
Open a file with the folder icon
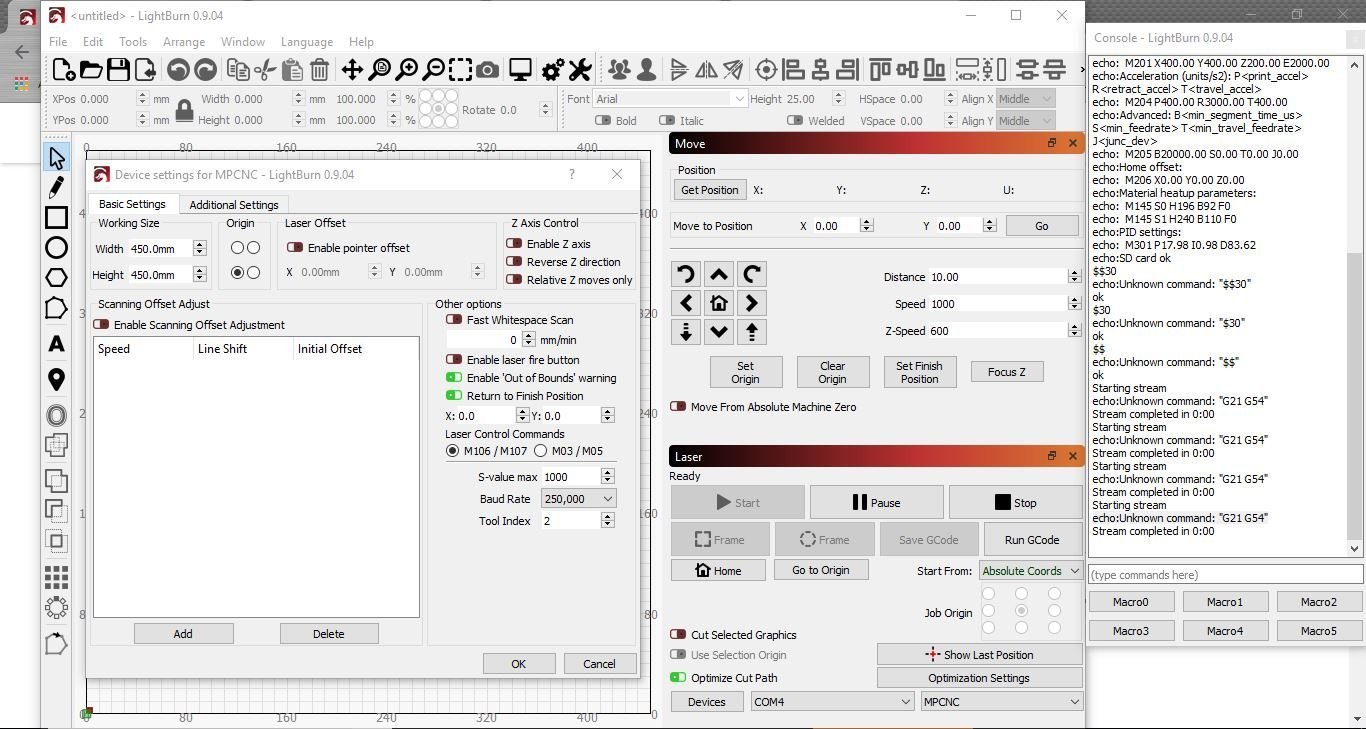(x=91, y=69)
